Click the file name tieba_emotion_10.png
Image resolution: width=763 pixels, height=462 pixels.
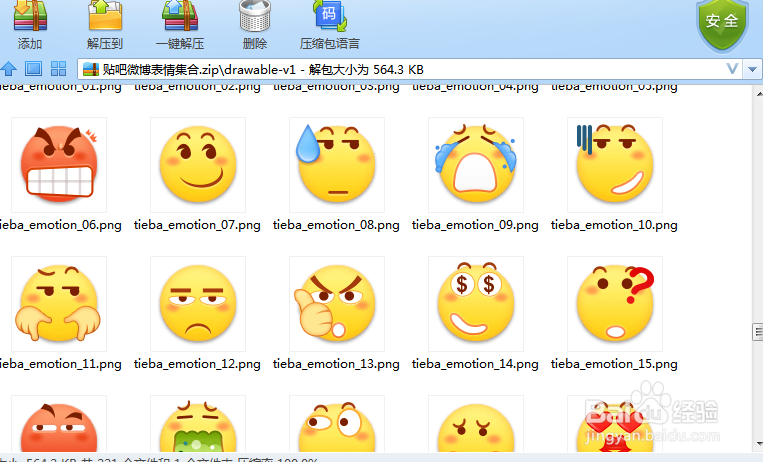[614, 225]
